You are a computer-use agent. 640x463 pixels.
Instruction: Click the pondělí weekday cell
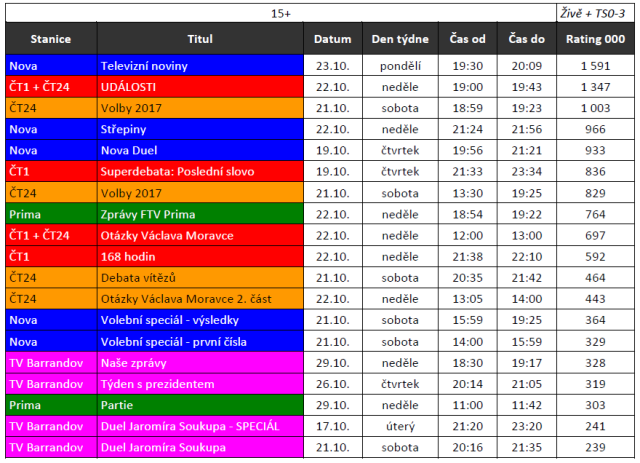(x=400, y=66)
